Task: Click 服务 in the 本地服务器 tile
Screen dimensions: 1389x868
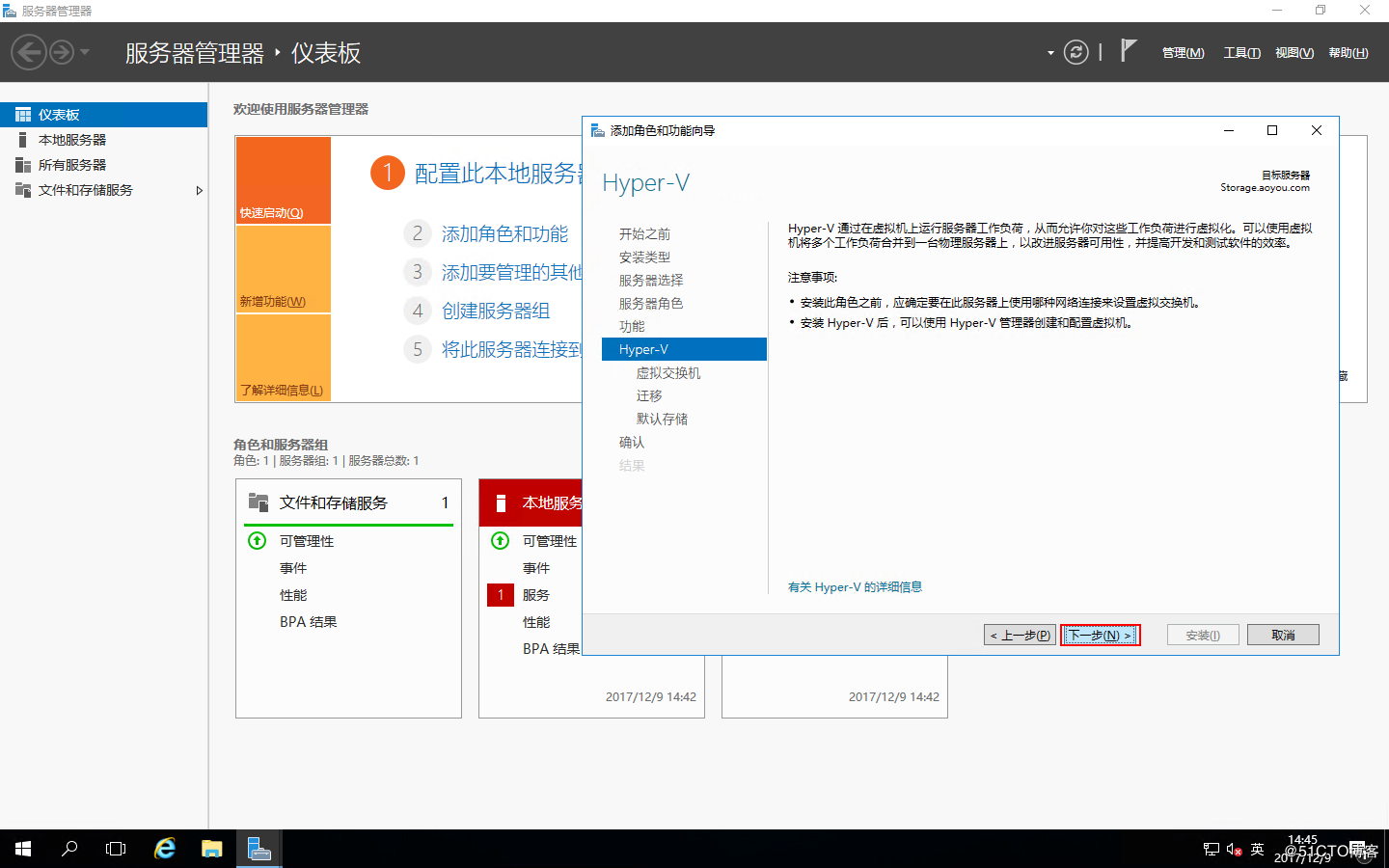Action: pyautogui.click(x=536, y=595)
